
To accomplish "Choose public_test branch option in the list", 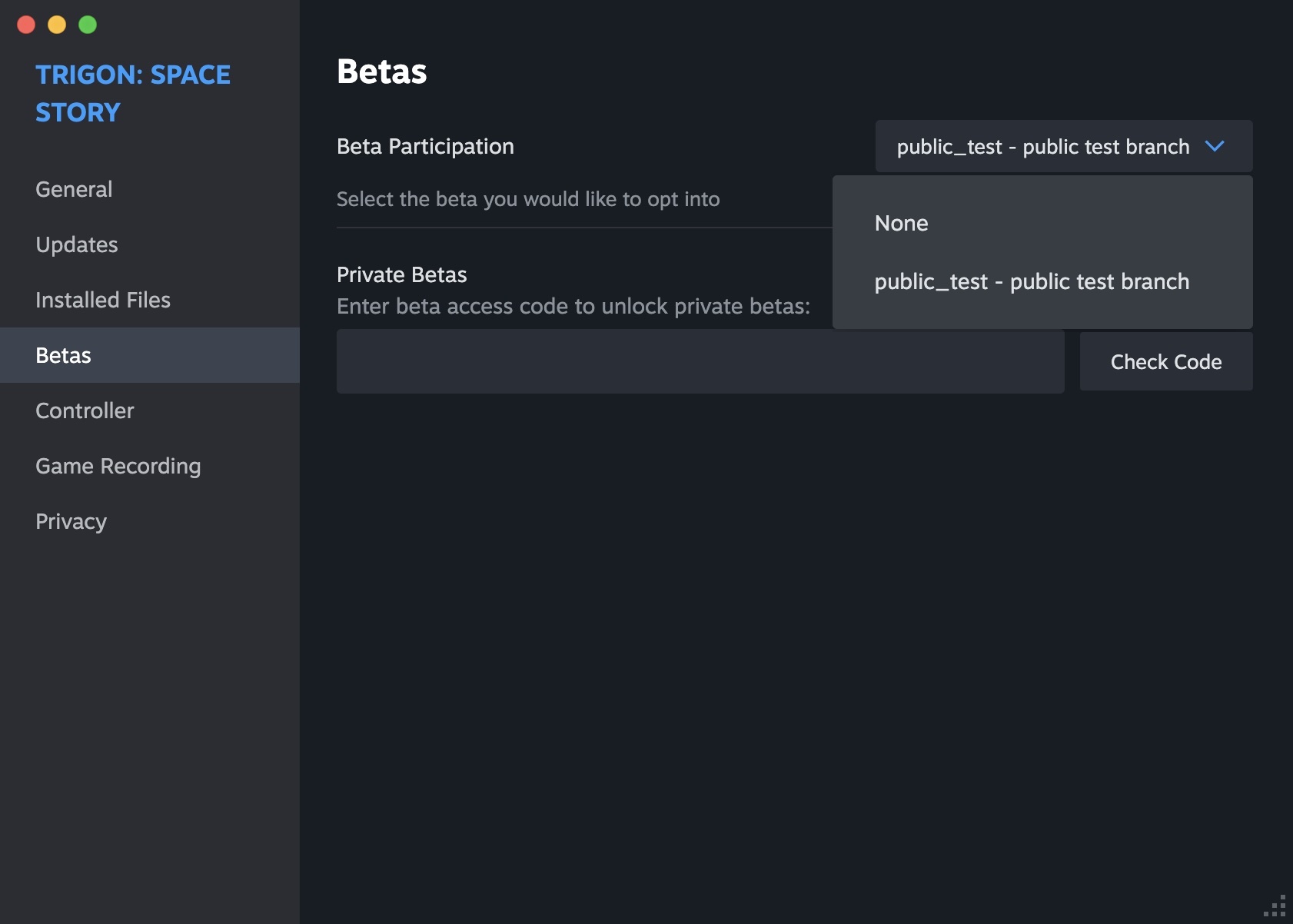I will [x=1032, y=282].
